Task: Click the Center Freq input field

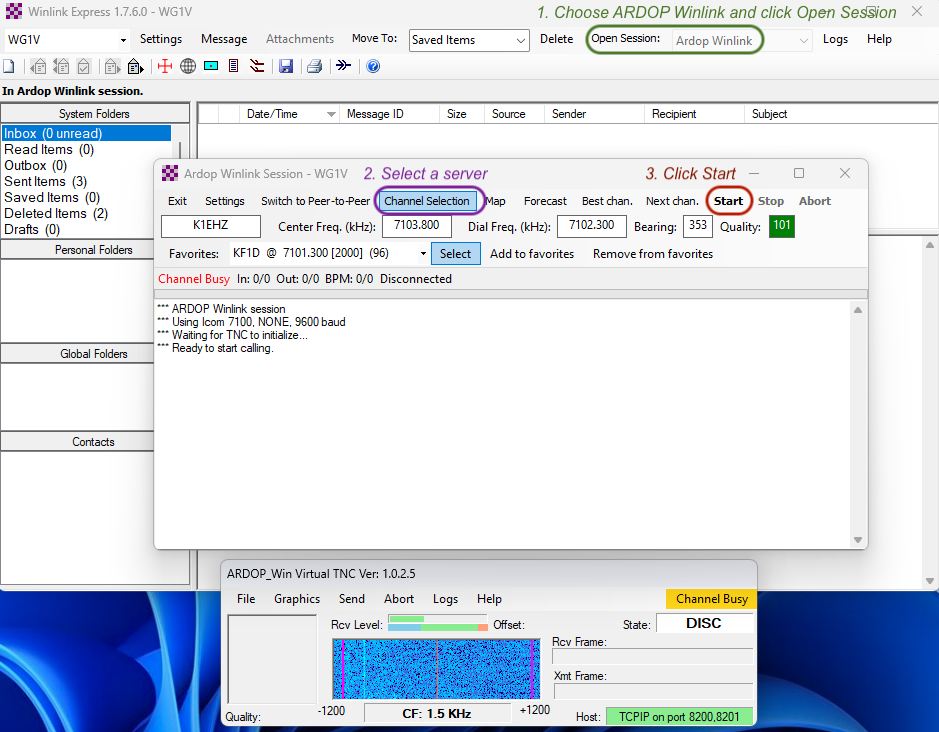Action: 416,226
